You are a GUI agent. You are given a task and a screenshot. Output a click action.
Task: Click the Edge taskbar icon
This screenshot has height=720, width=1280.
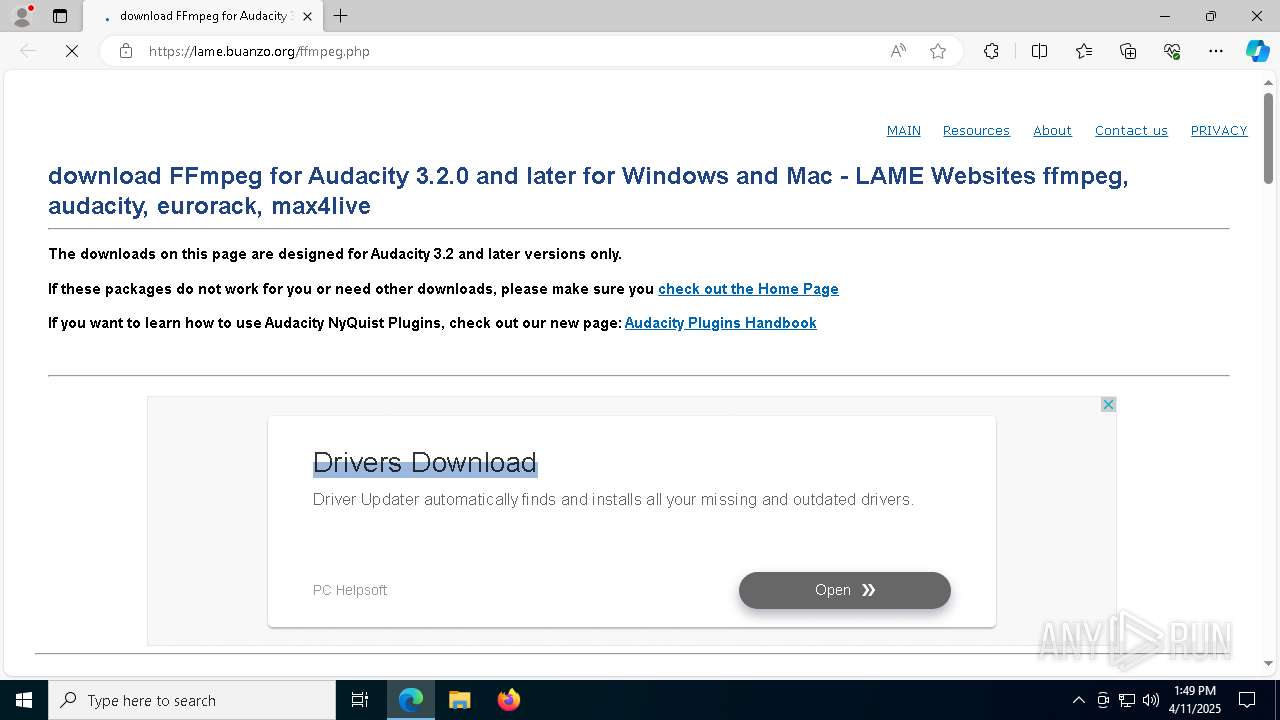[x=411, y=700]
